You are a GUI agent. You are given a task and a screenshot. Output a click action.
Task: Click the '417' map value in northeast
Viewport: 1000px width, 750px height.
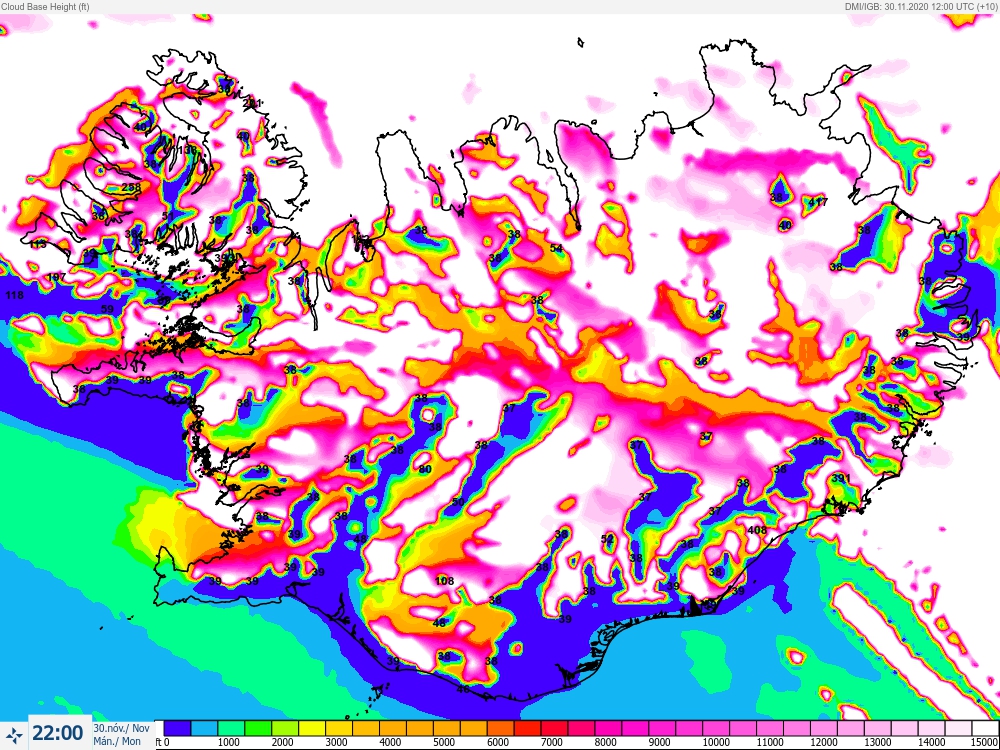818,202
